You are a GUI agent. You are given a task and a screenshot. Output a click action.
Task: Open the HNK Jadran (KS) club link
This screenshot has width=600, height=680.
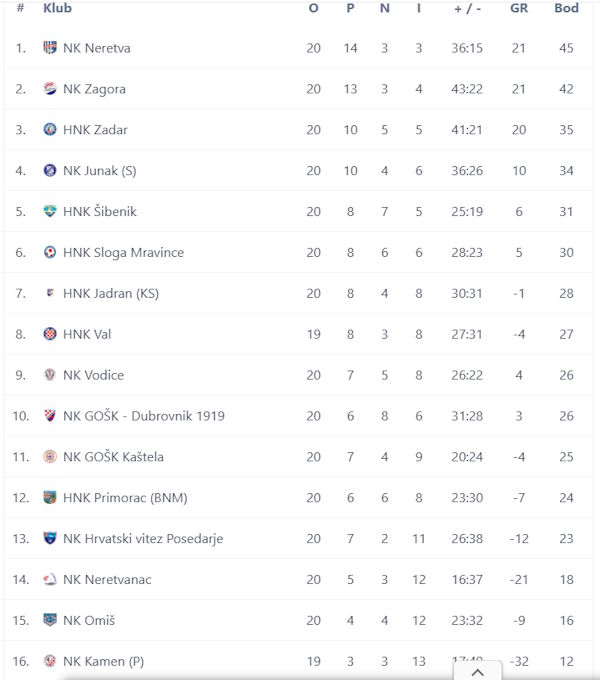click(111, 293)
